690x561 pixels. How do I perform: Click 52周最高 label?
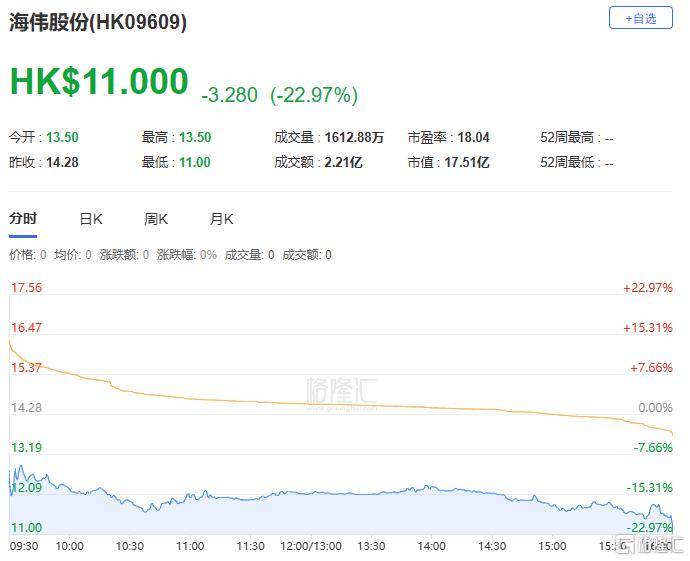(567, 137)
